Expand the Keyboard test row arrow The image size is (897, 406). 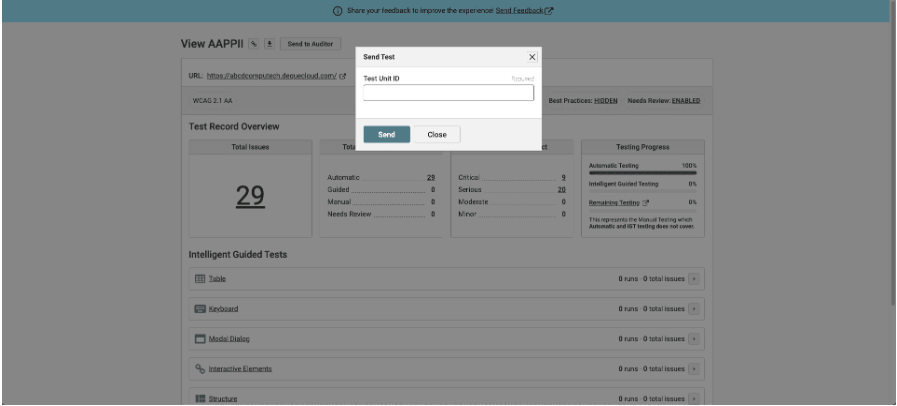pyautogui.click(x=696, y=309)
